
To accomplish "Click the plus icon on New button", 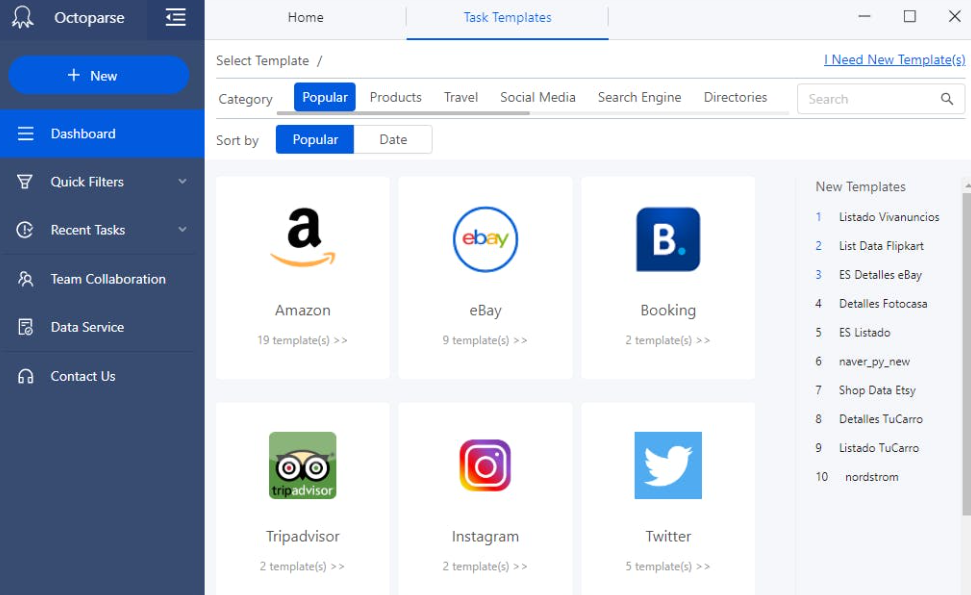I will [x=74, y=75].
